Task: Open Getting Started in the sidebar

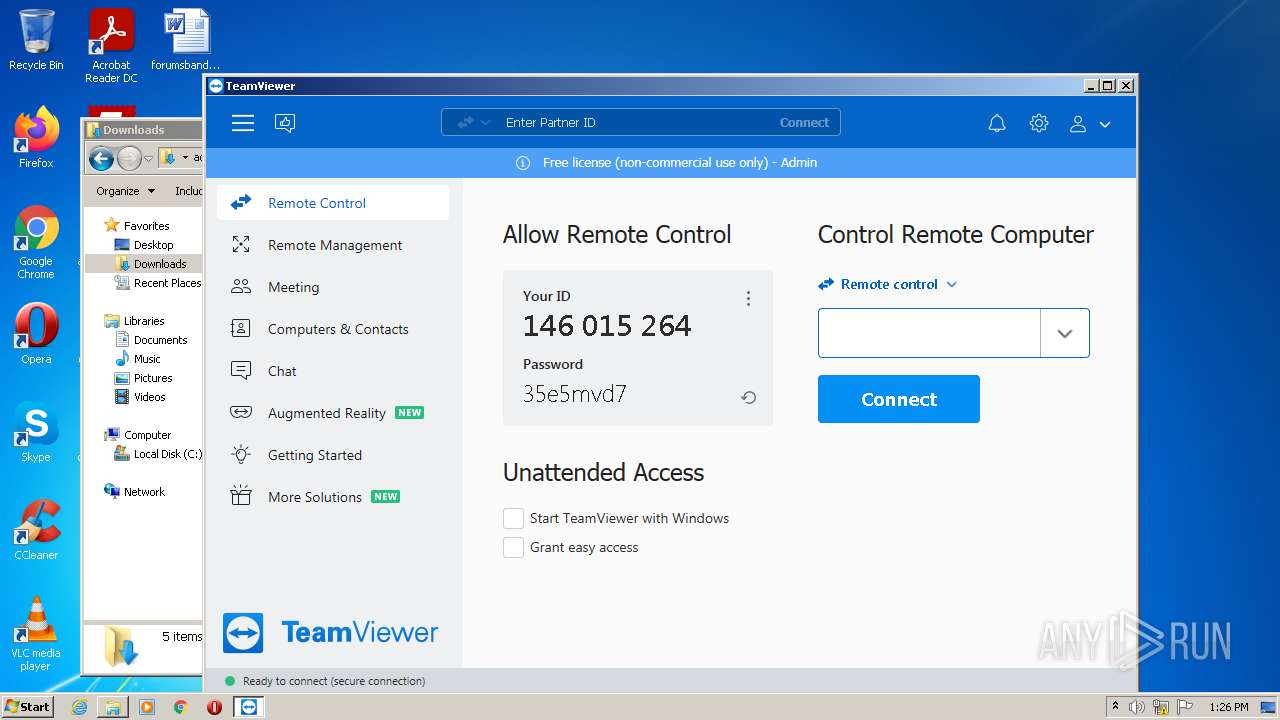Action: [x=333, y=455]
